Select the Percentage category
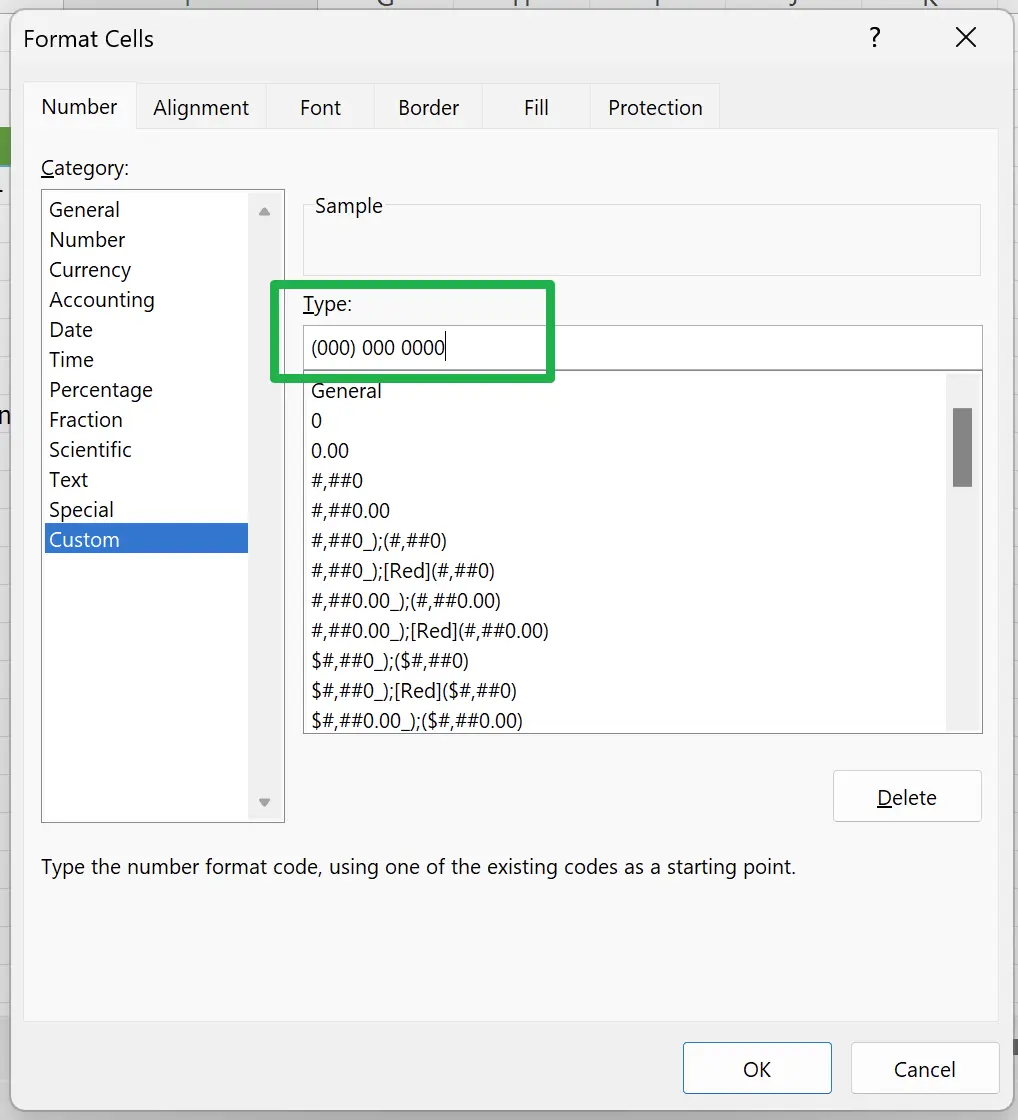The height and width of the screenshot is (1120, 1018). coord(101,390)
